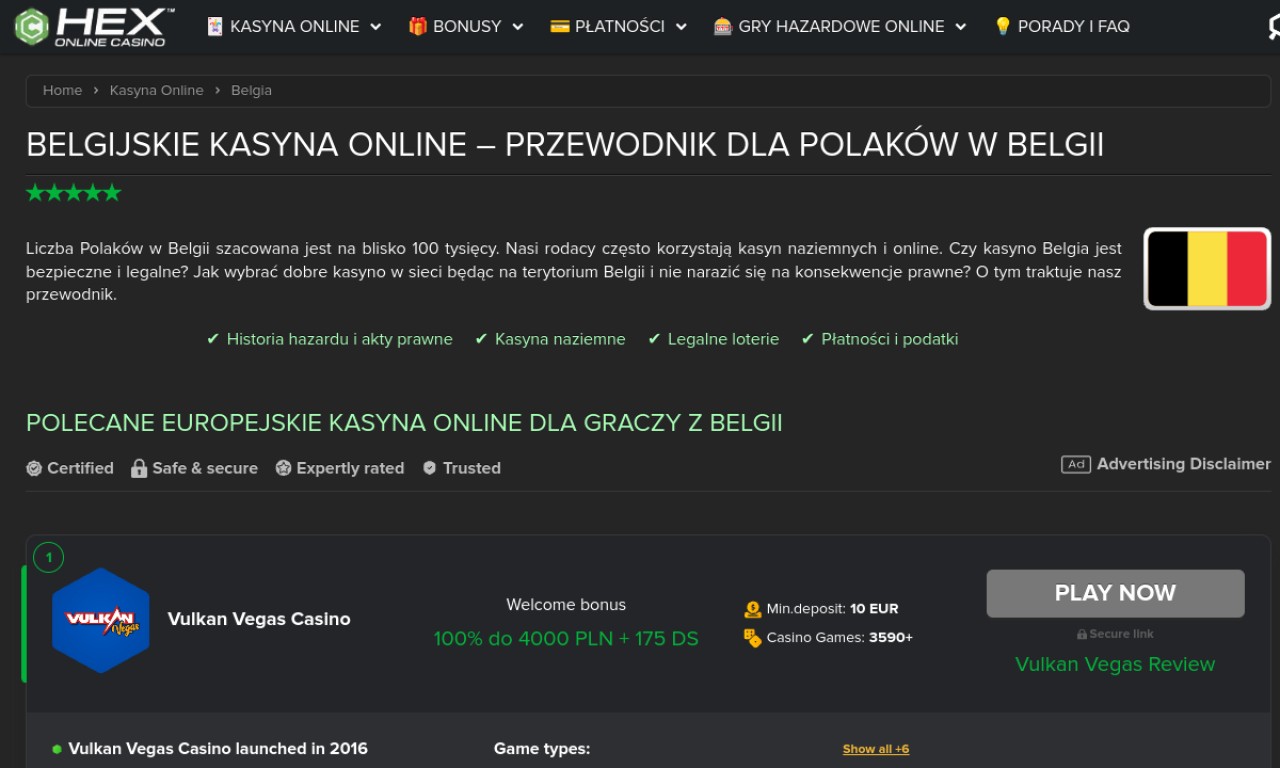Expand Show all +6 game types

coord(876,749)
